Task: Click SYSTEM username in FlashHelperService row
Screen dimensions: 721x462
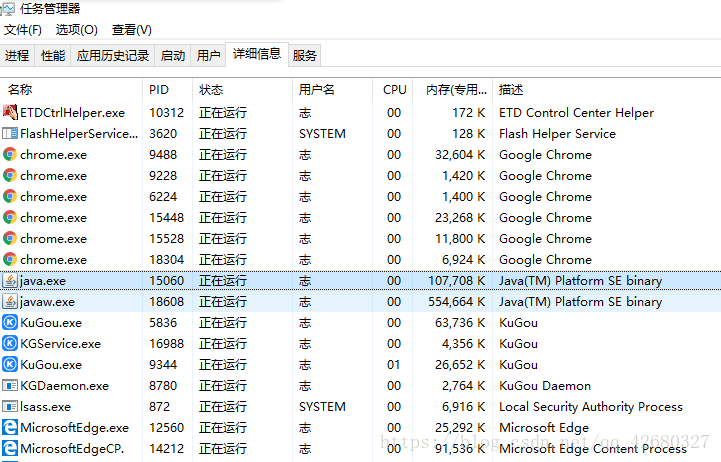Action: coord(322,134)
